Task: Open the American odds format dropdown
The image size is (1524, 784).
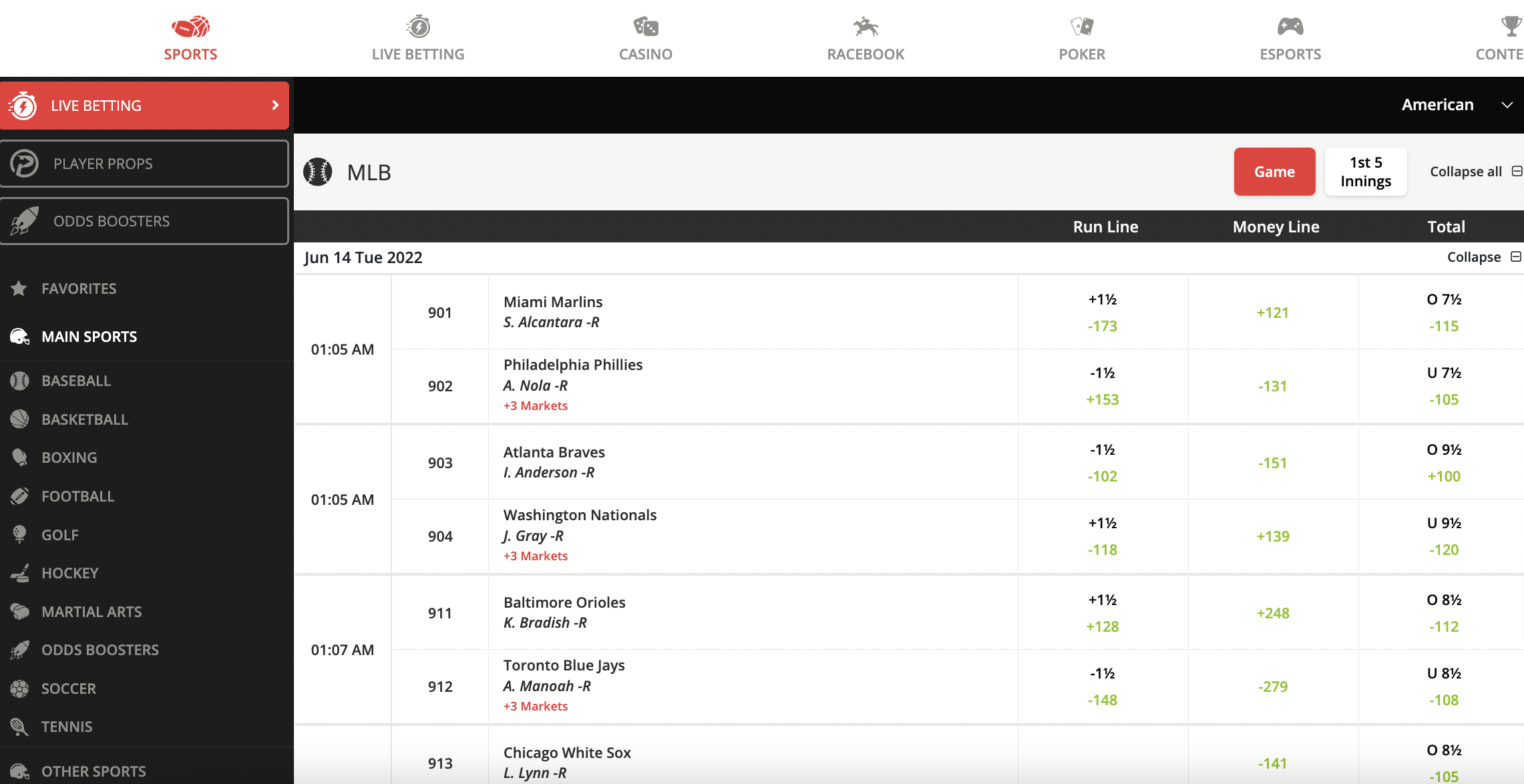Action: click(x=1457, y=105)
